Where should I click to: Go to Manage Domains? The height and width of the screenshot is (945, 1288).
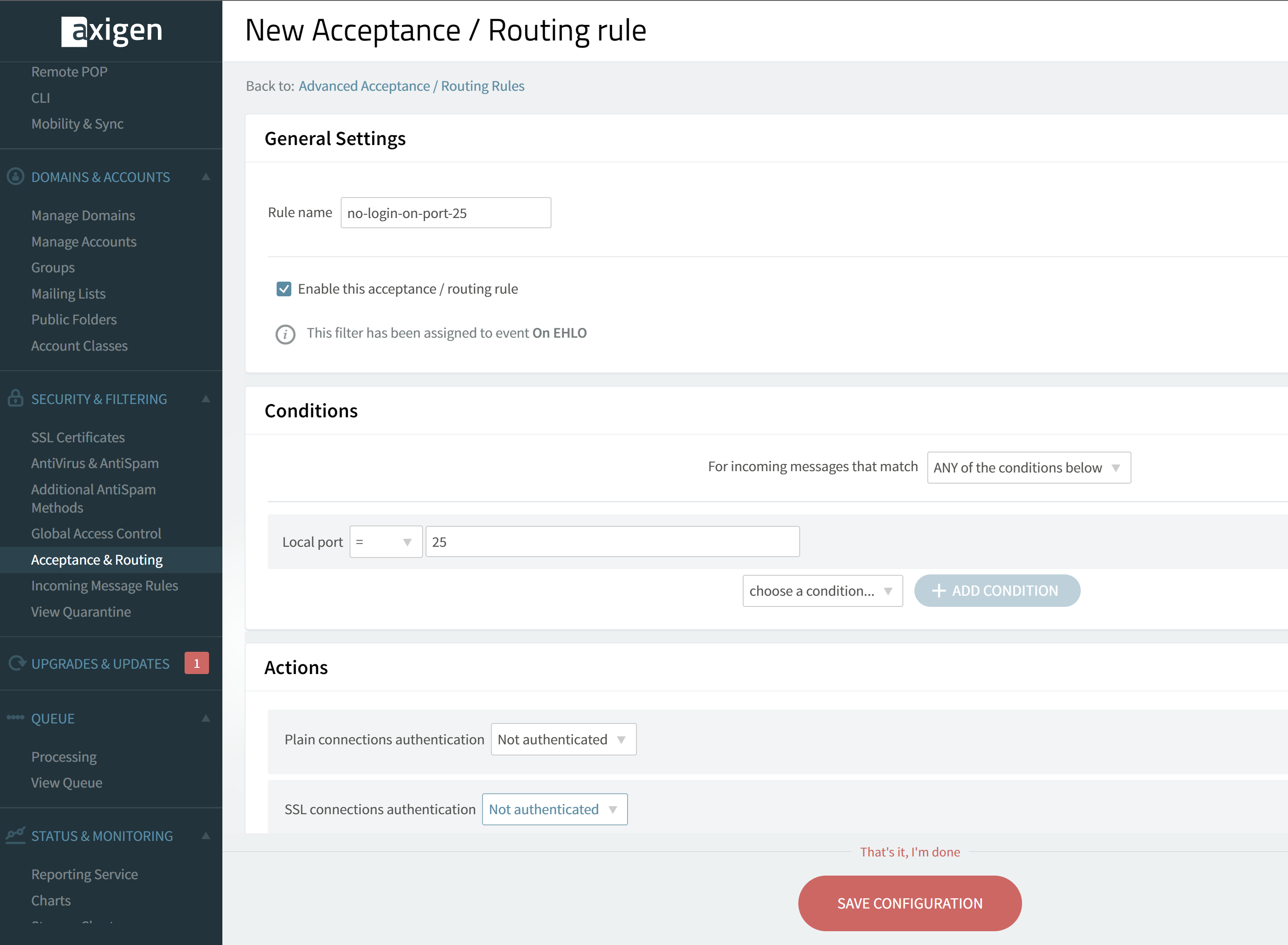(x=84, y=216)
